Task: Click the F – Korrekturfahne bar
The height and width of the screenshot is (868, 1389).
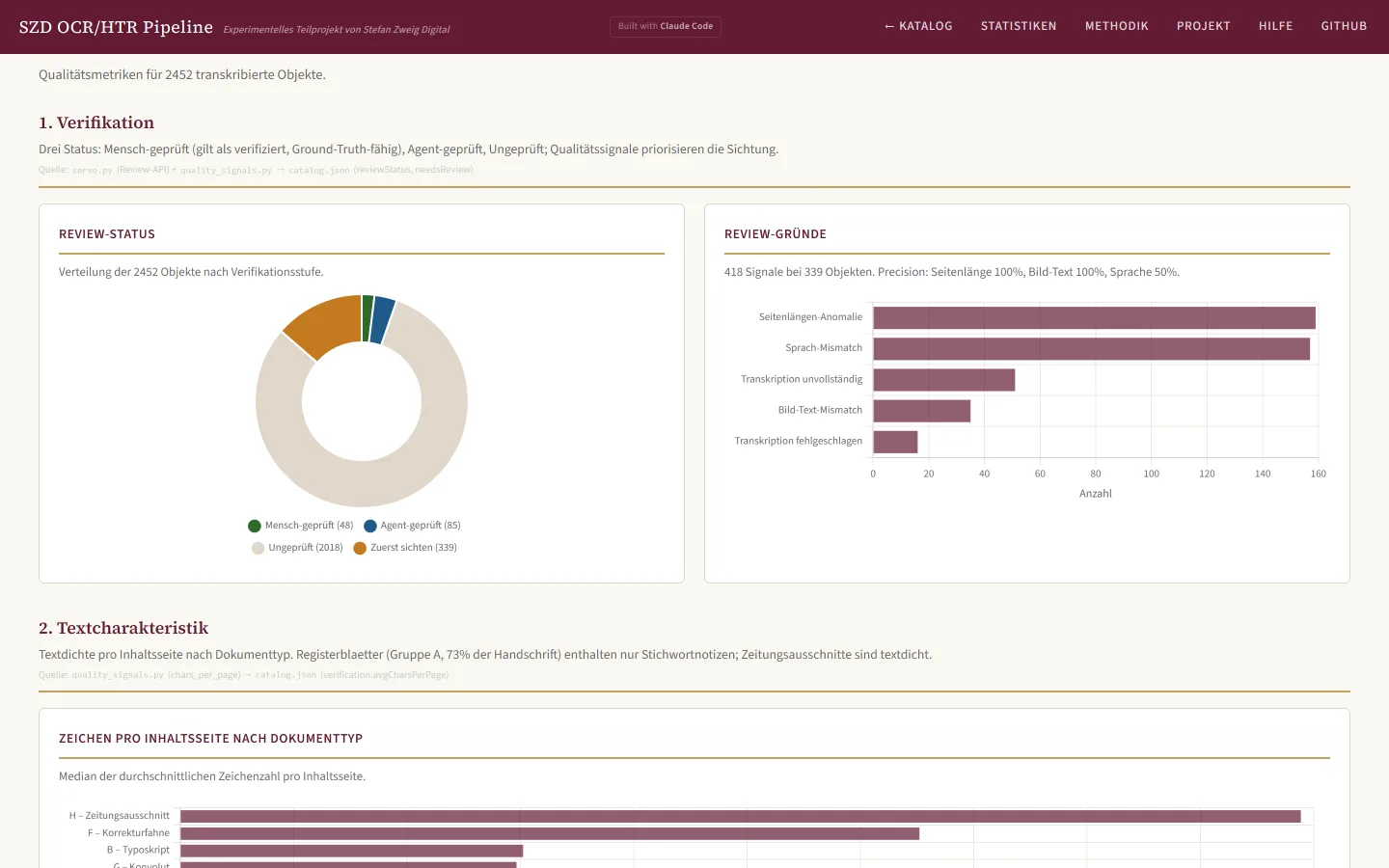Action: tap(550, 833)
